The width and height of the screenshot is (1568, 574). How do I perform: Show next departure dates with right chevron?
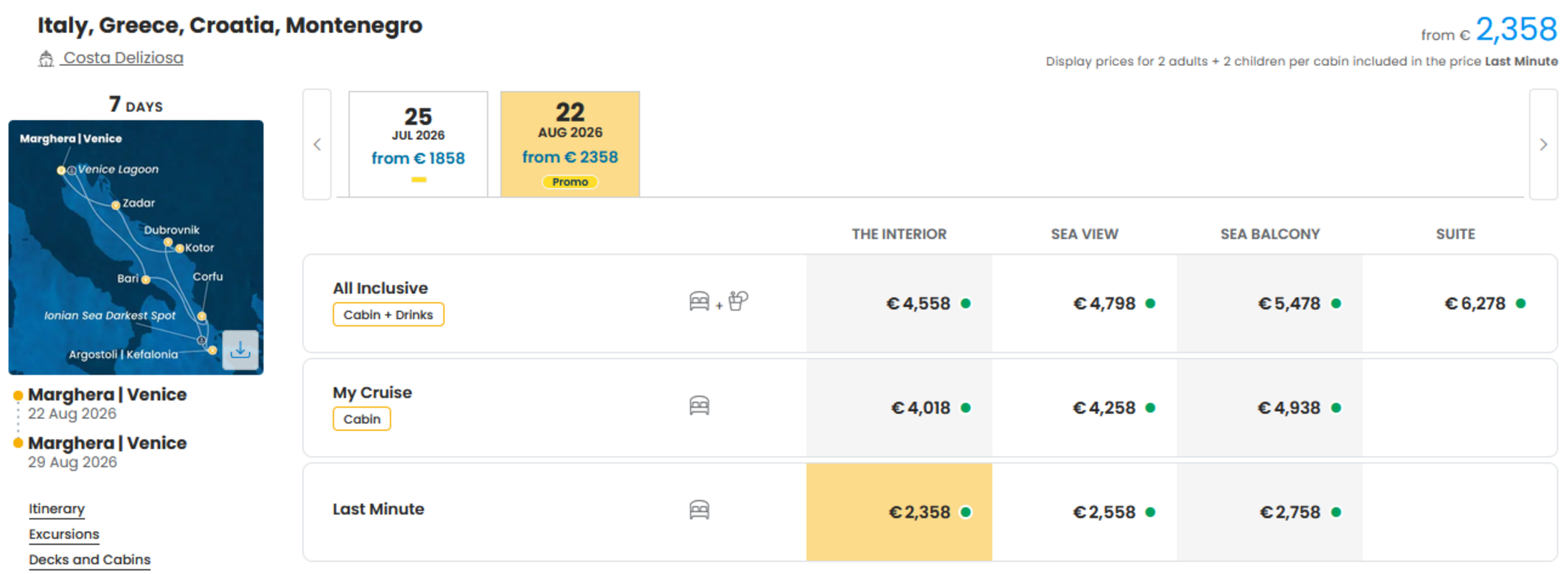[x=1544, y=144]
